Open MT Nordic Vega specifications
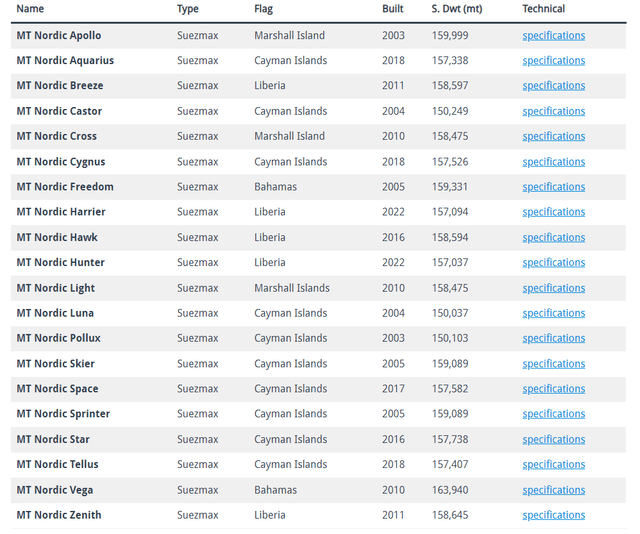Viewport: 640px width, 534px height. pos(553,490)
